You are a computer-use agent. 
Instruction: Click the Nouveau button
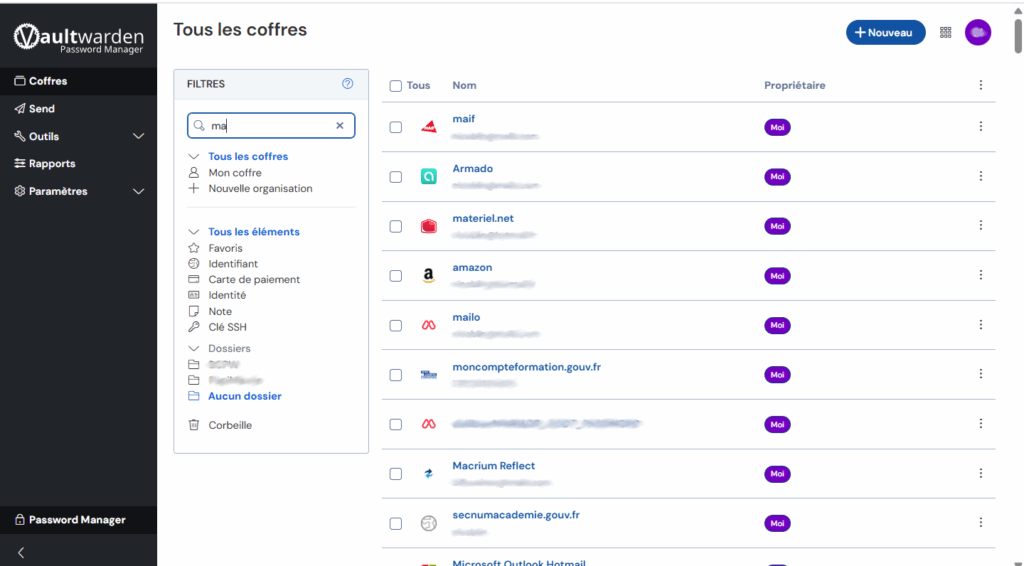885,33
